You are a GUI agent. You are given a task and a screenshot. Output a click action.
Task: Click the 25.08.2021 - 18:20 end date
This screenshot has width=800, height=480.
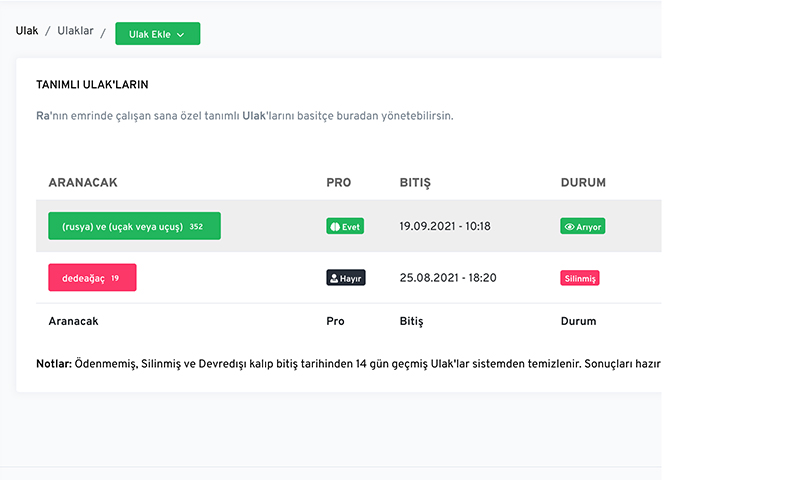pos(448,277)
